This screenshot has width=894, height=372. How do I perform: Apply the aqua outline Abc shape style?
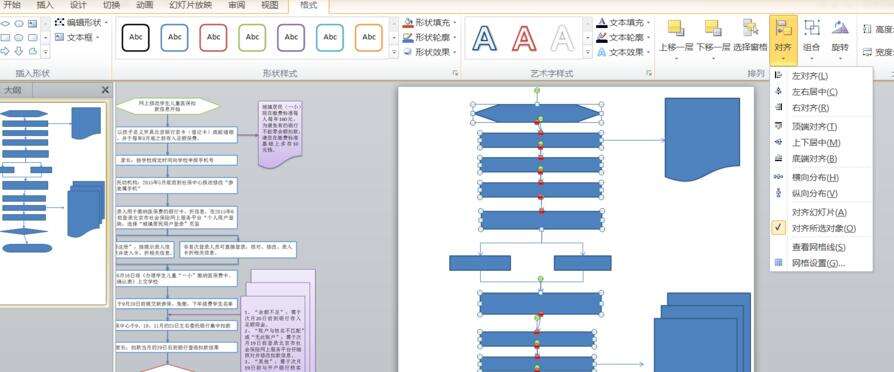point(330,38)
